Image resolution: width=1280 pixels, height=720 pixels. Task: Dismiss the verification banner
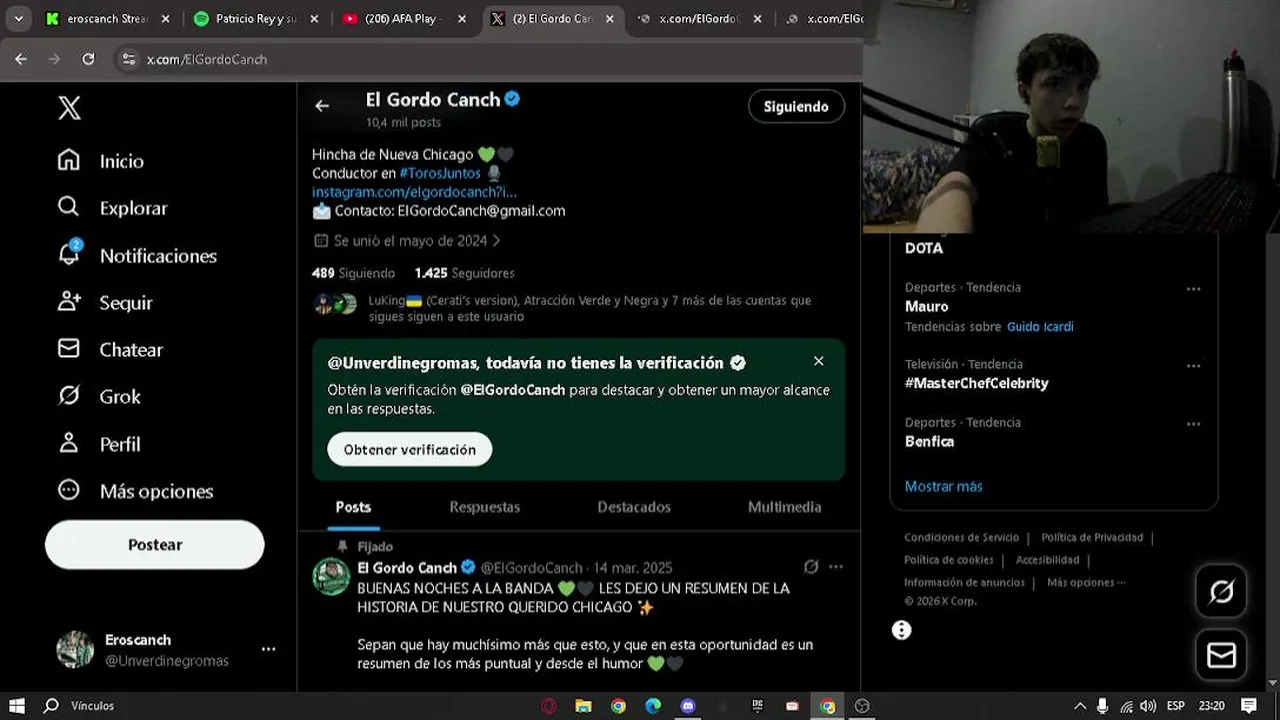(819, 361)
